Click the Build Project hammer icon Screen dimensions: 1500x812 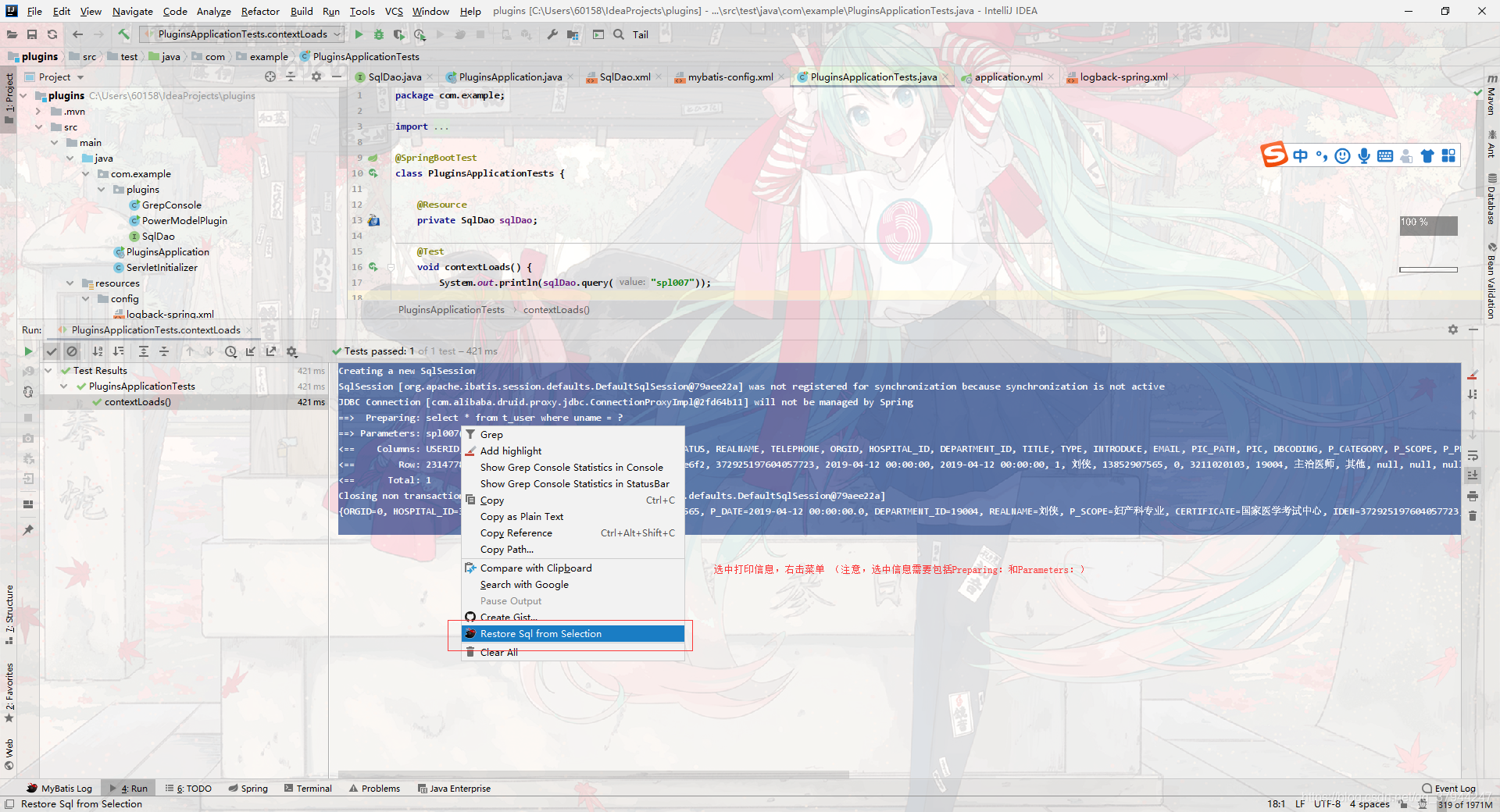tap(123, 34)
